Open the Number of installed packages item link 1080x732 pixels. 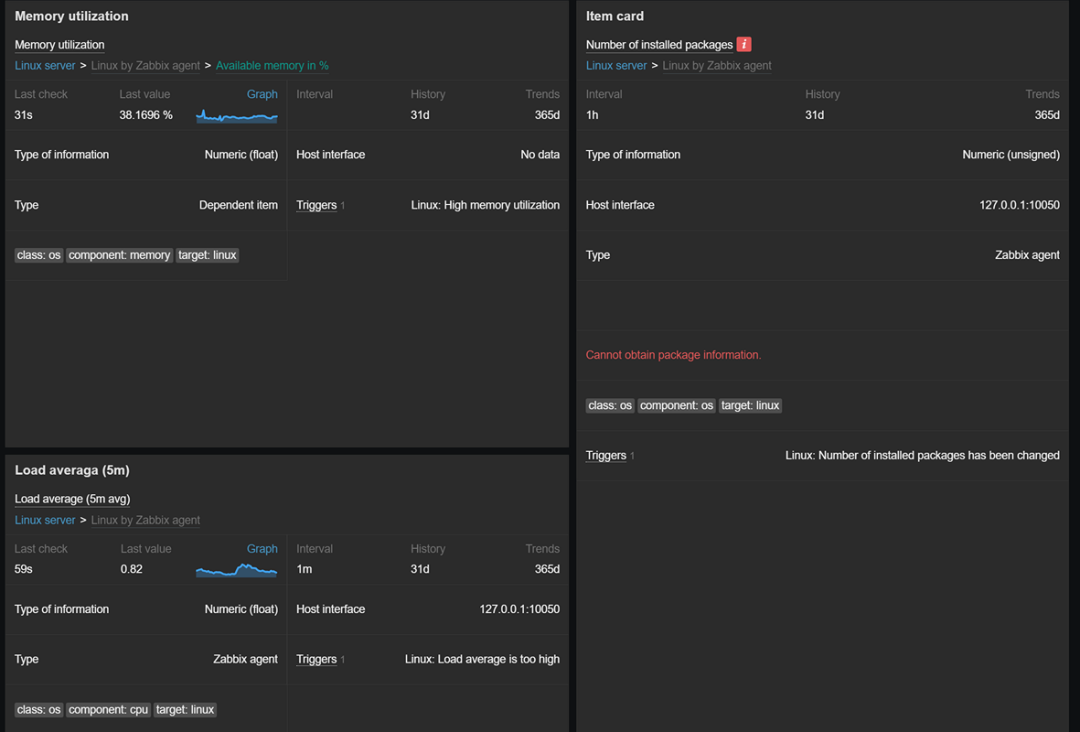(659, 45)
